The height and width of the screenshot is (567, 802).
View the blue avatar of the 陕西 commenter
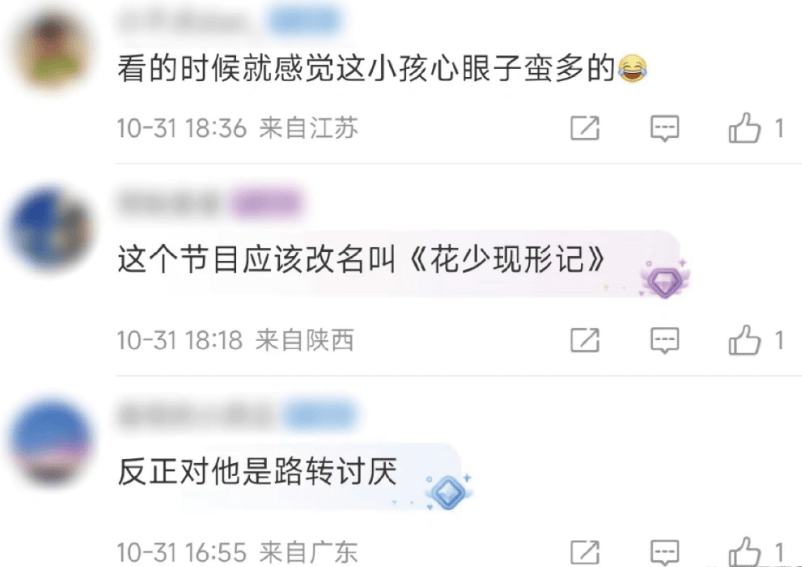coord(51,228)
